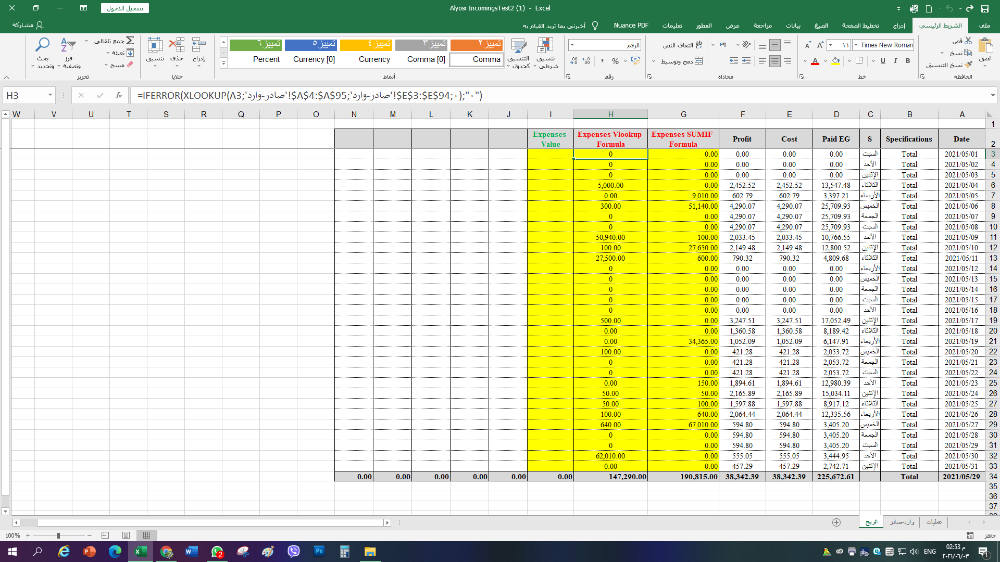Click the Sort & Filter icon
The height and width of the screenshot is (562, 1000).
tap(67, 47)
